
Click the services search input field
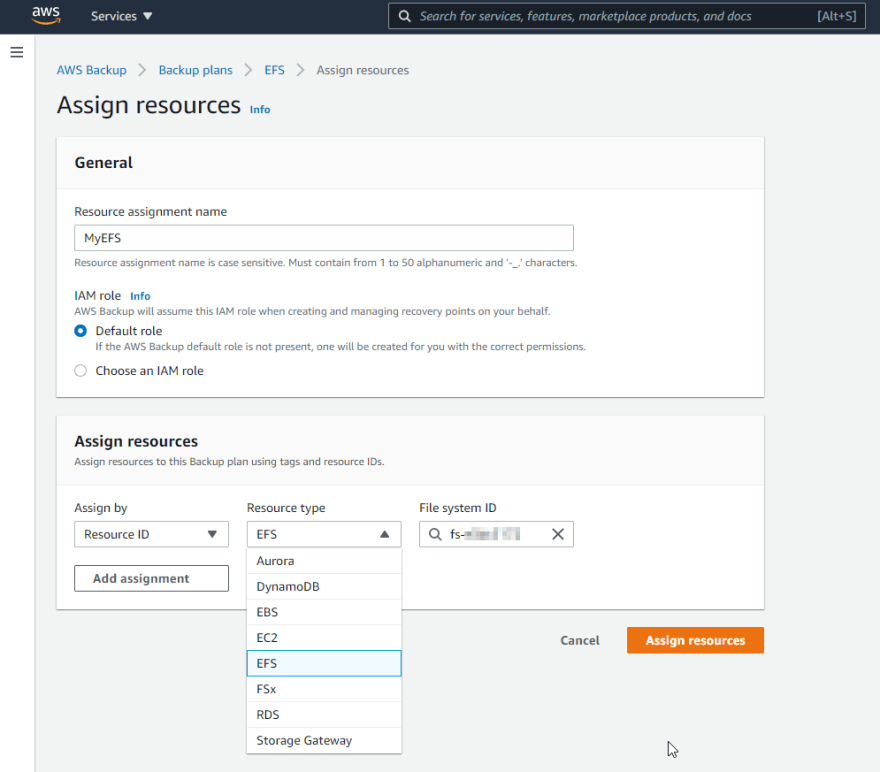pyautogui.click(x=627, y=16)
